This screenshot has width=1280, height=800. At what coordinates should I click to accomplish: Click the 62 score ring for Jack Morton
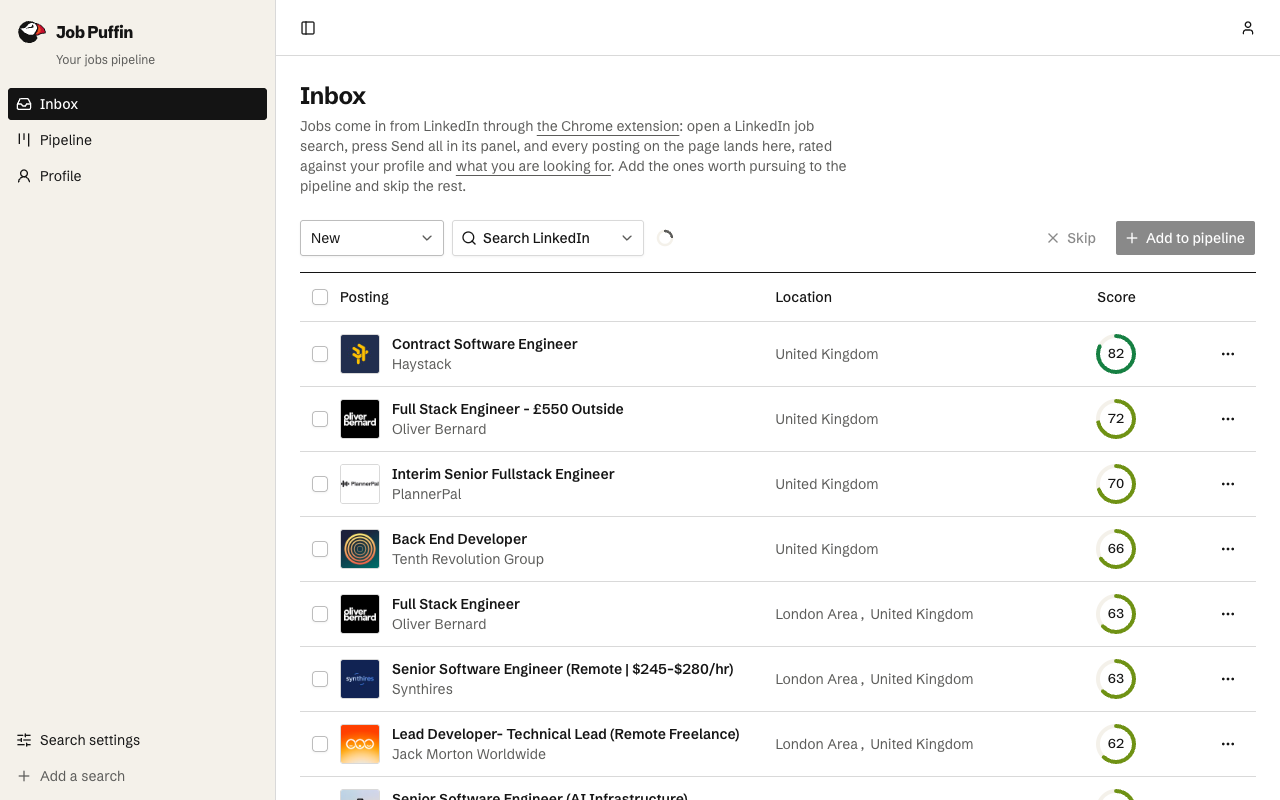click(x=1116, y=744)
